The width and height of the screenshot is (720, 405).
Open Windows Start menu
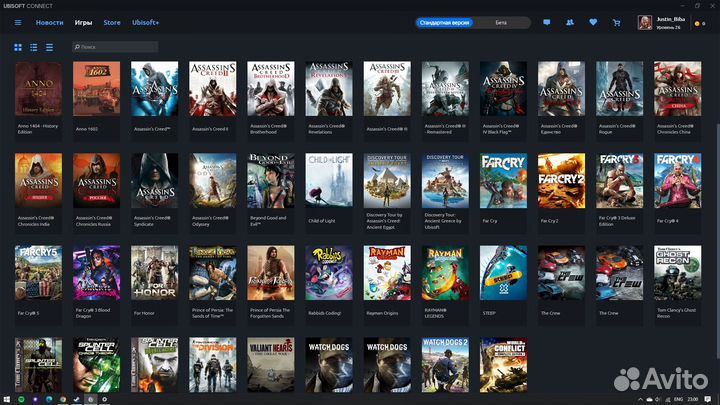tap(6, 399)
